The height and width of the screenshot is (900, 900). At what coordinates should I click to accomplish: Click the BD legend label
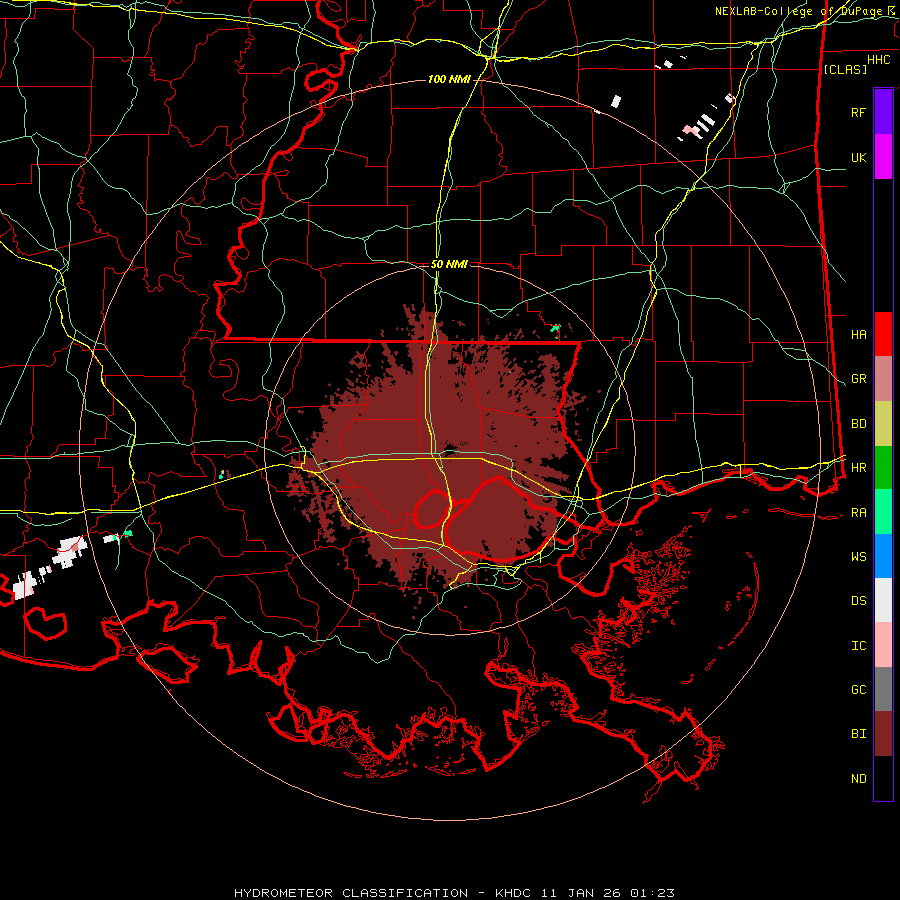[858, 424]
